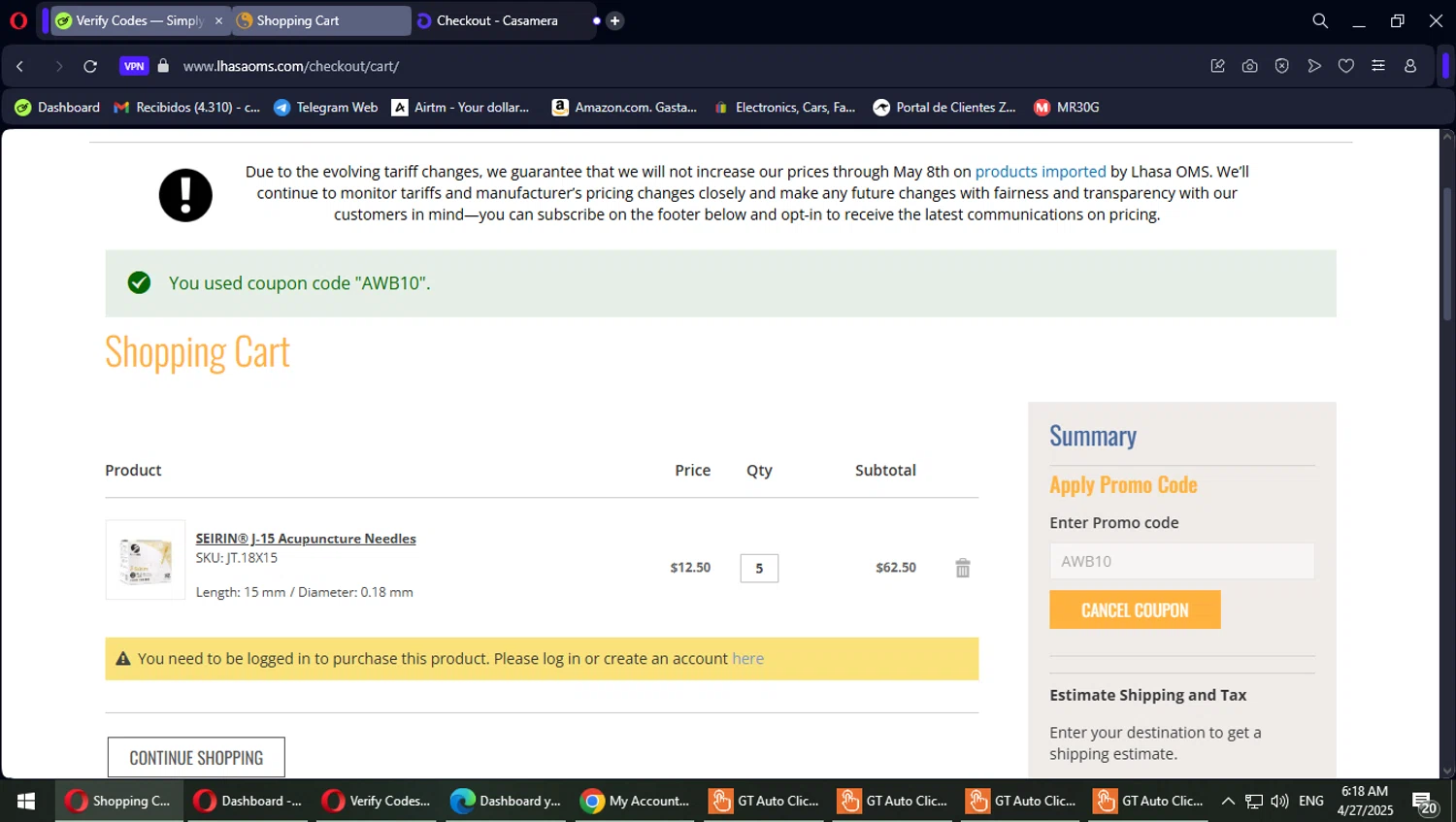1456x822 pixels.
Task: Open a new tab with plus
Action: [x=615, y=20]
